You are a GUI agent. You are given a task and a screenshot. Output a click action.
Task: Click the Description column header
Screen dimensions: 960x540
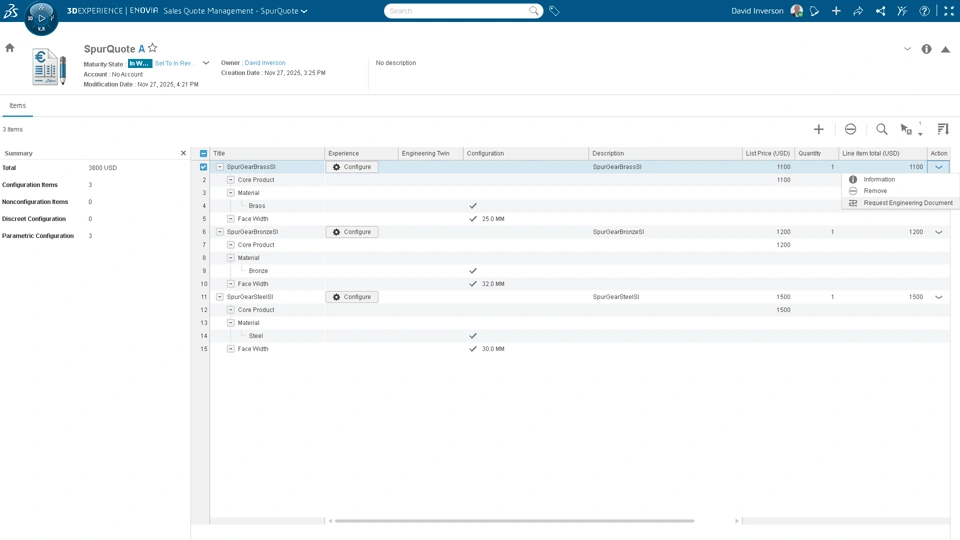[665, 153]
